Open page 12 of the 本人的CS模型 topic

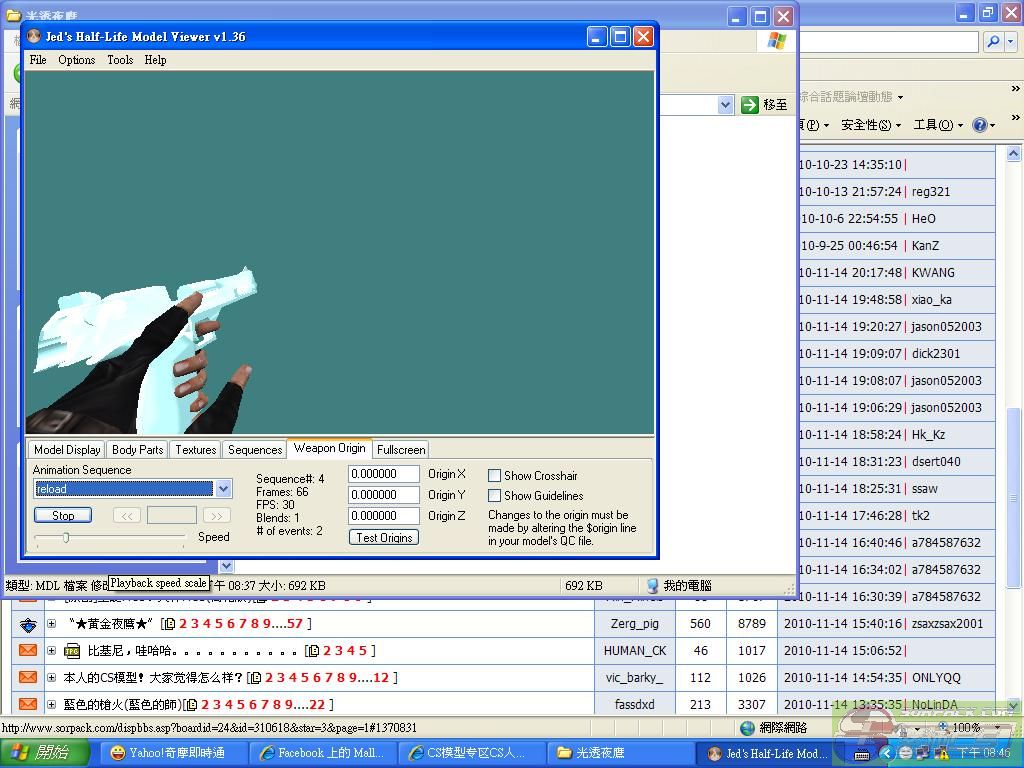pyautogui.click(x=381, y=678)
